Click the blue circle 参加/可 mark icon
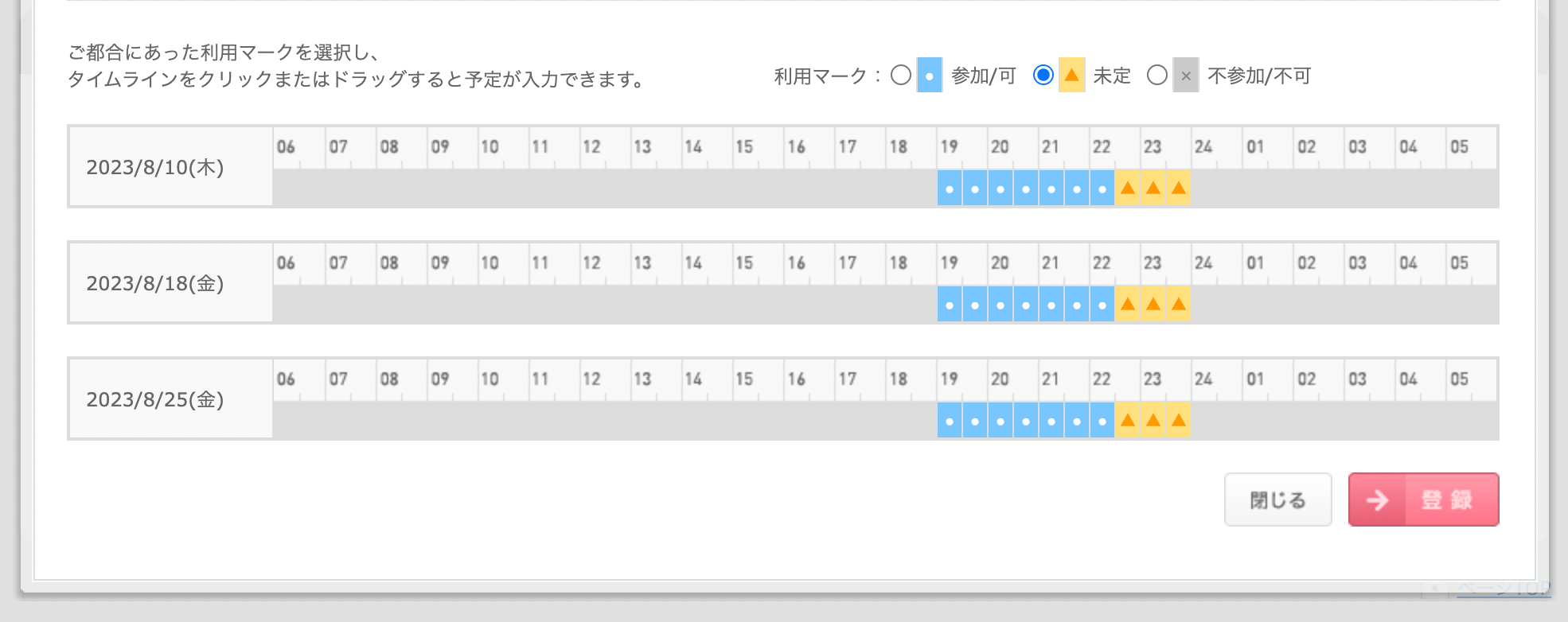Image resolution: width=1568 pixels, height=622 pixels. tap(929, 76)
